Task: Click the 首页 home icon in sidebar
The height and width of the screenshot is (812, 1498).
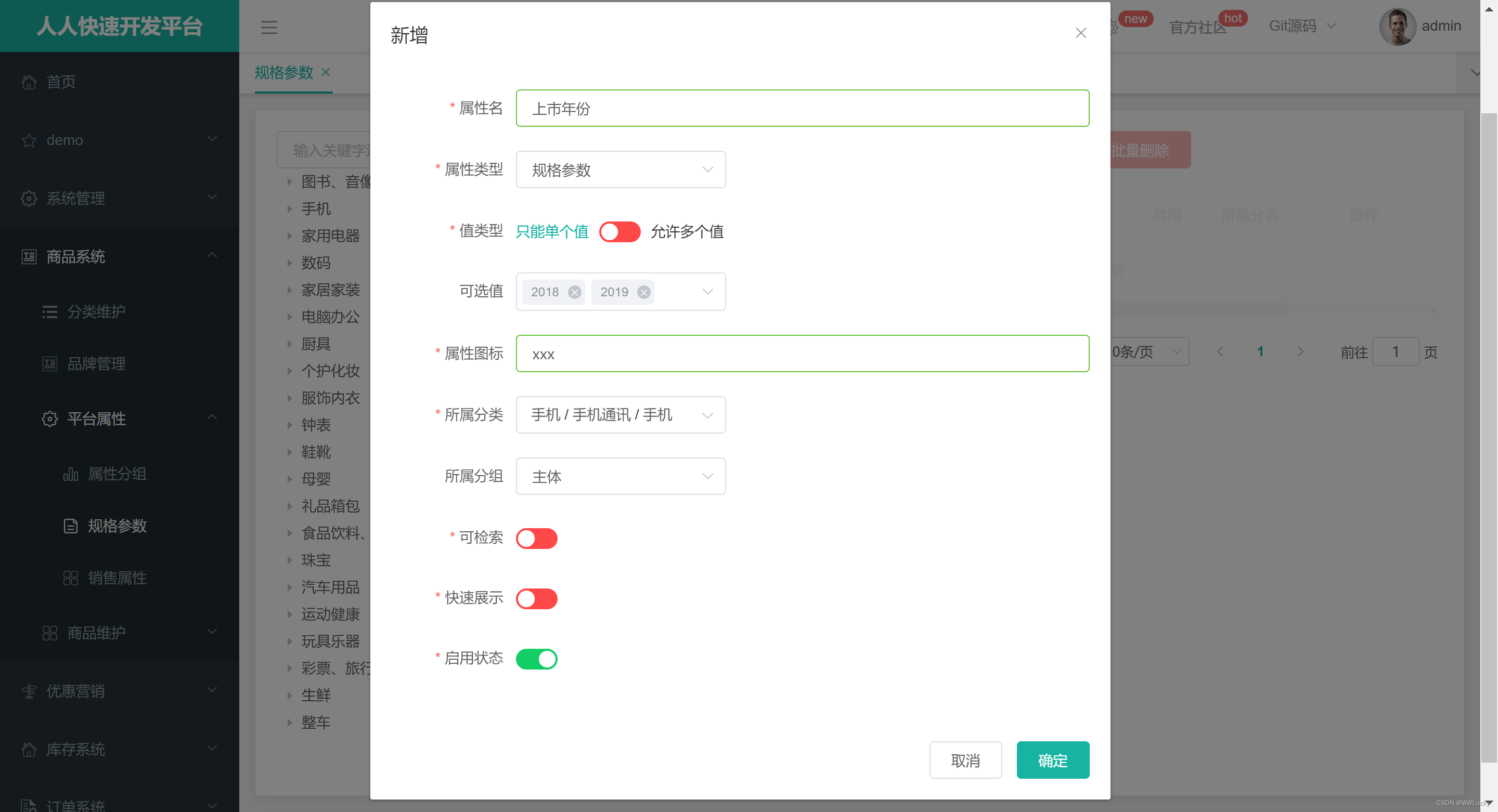Action: pyautogui.click(x=29, y=82)
